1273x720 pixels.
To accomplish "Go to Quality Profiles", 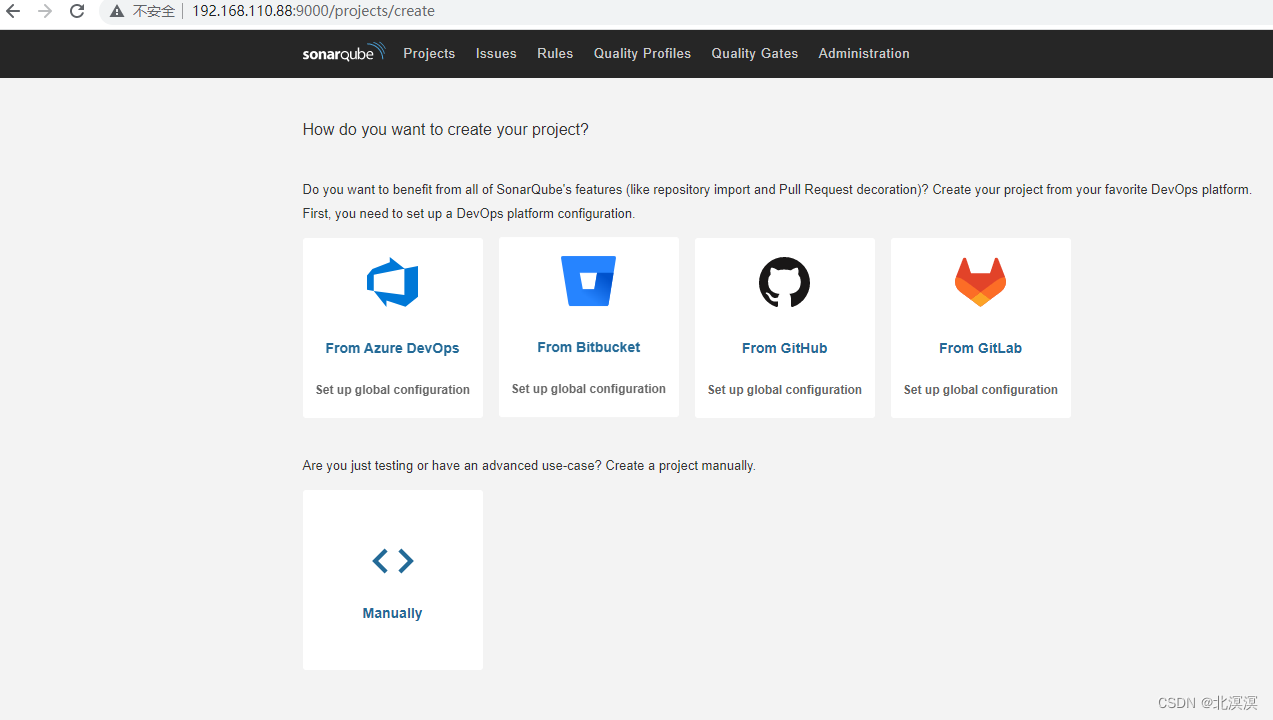I will 642,54.
